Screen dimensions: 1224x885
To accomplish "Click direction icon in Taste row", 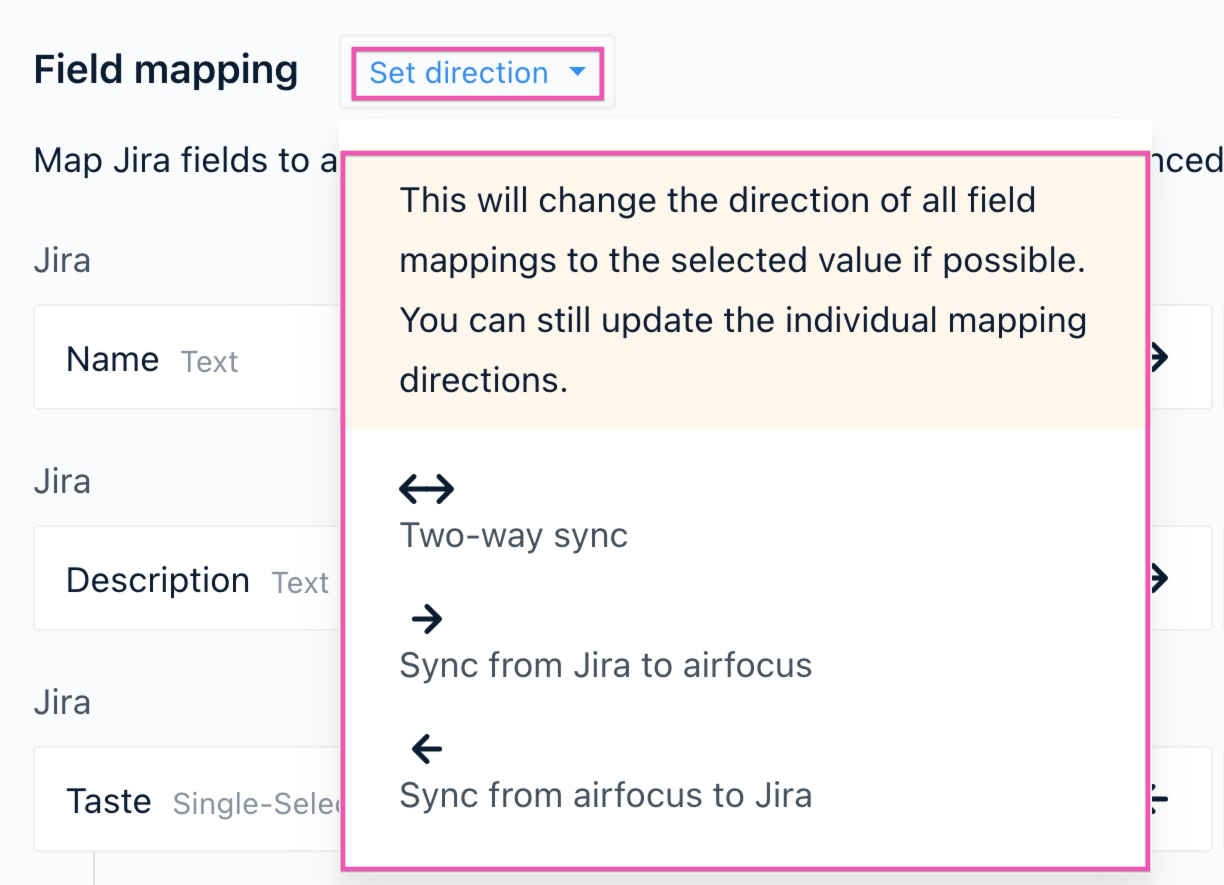I will coord(1160,799).
